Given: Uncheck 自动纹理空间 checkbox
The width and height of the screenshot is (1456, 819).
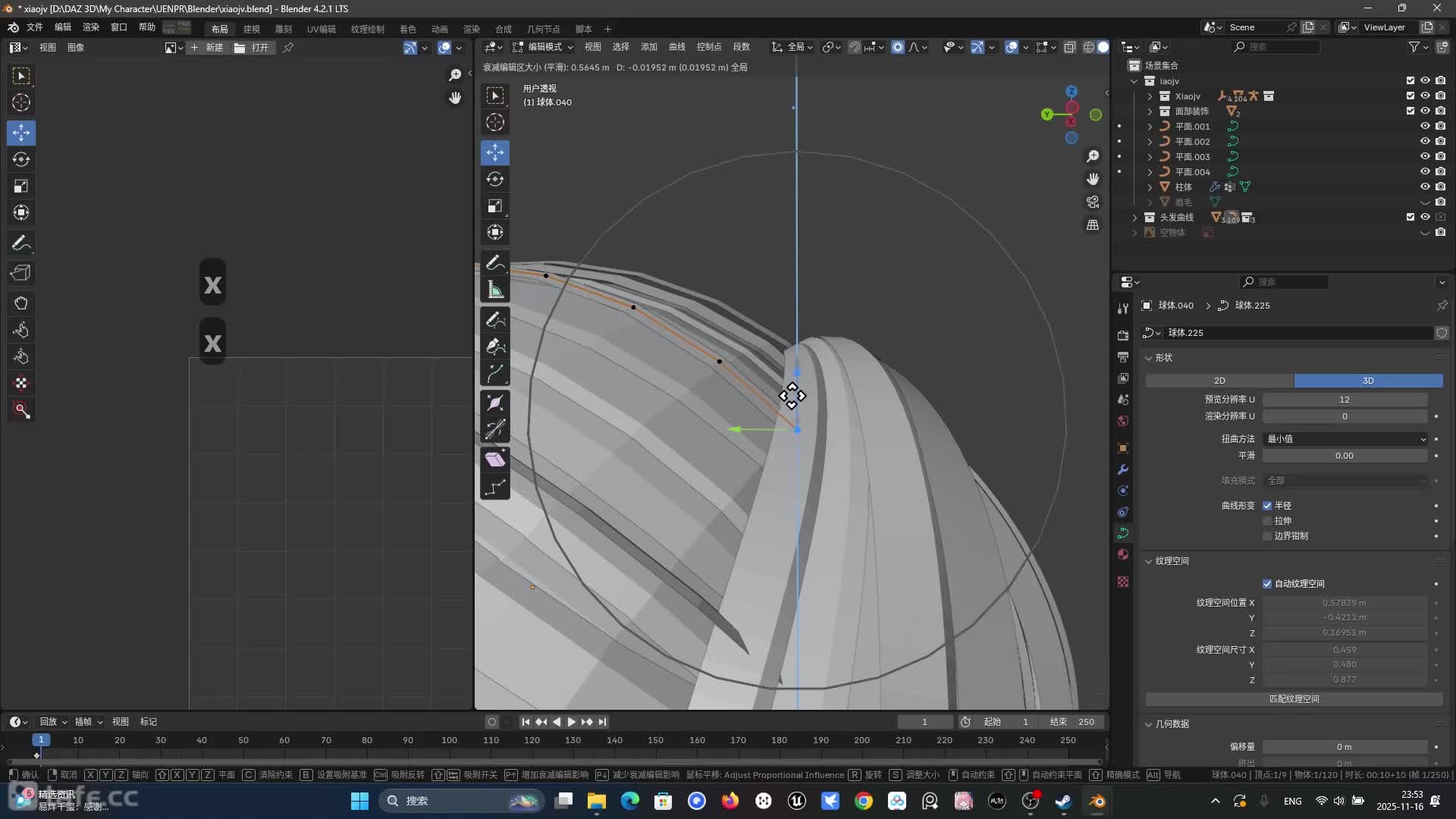Looking at the screenshot, I should [1267, 584].
